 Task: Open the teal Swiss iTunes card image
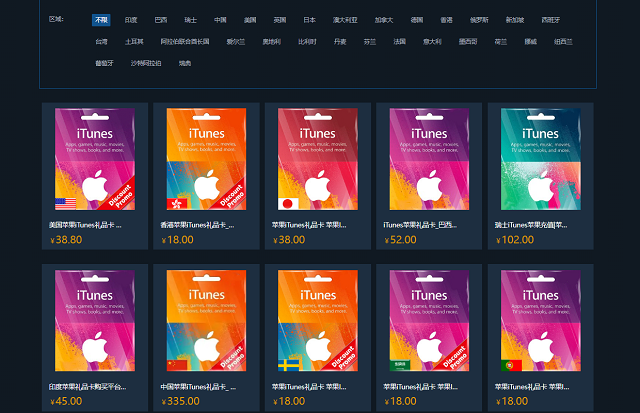(x=540, y=159)
